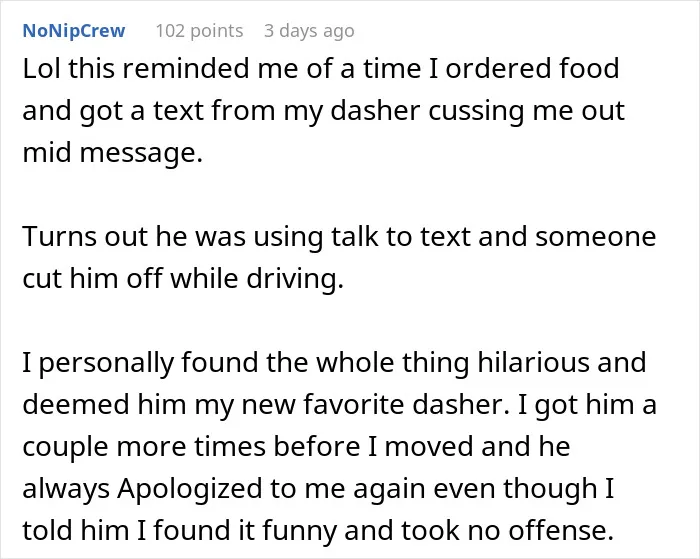Click the word someone ending that line
This screenshot has height=559, width=700.
(596, 236)
